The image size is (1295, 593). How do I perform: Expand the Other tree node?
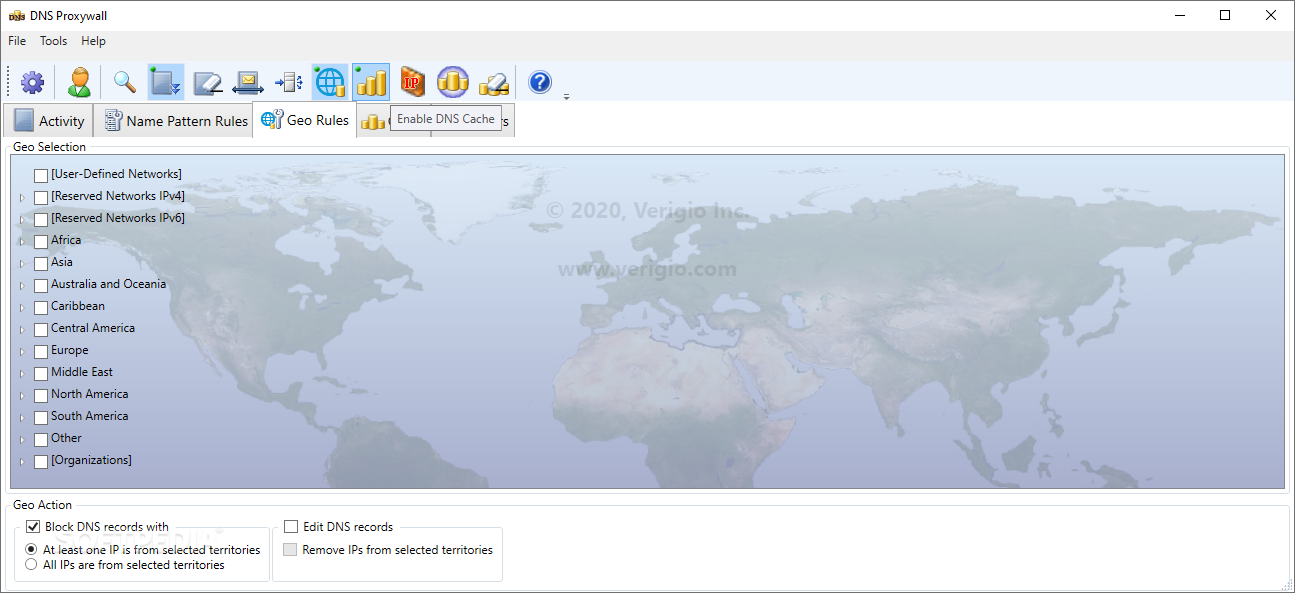(x=22, y=439)
